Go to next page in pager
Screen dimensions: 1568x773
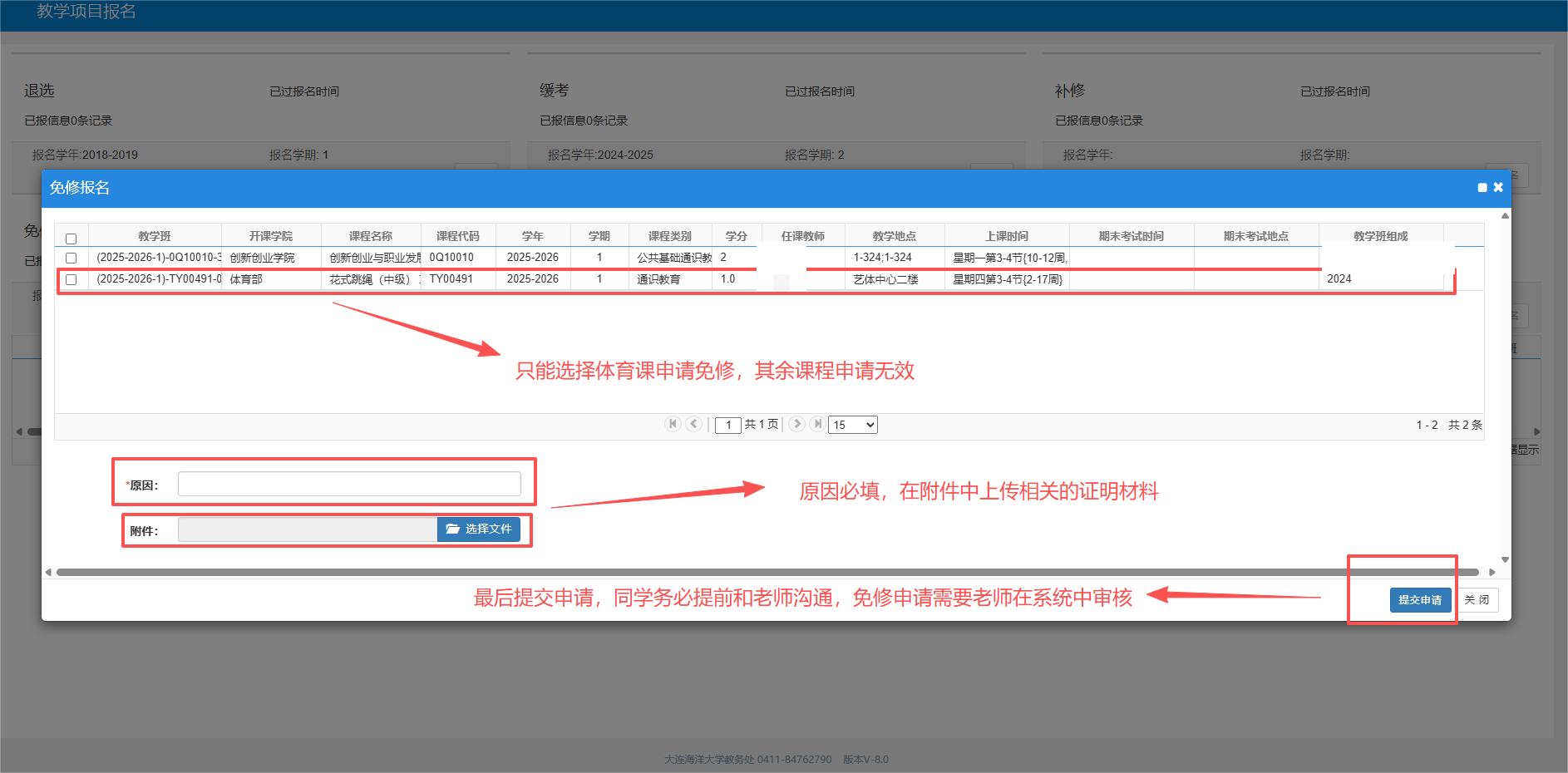tap(796, 424)
